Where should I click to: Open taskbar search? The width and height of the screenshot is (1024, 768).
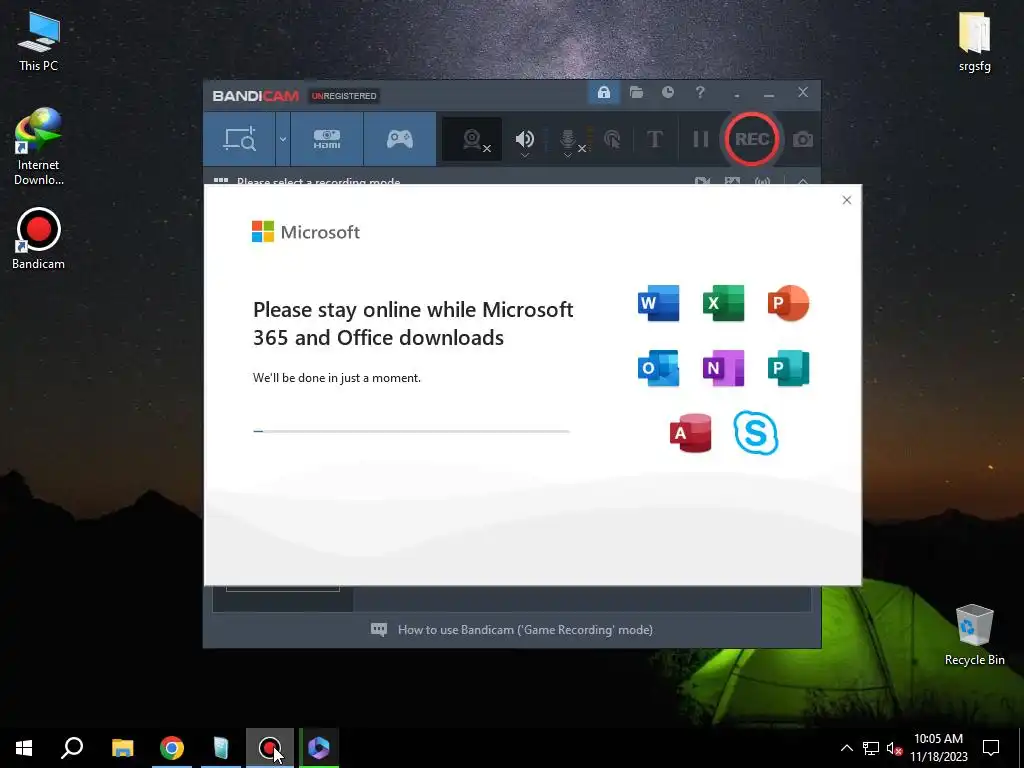click(x=72, y=748)
